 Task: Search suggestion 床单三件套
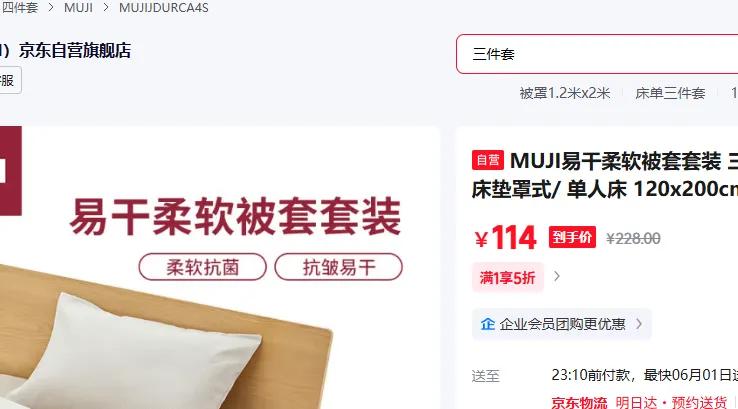point(670,93)
